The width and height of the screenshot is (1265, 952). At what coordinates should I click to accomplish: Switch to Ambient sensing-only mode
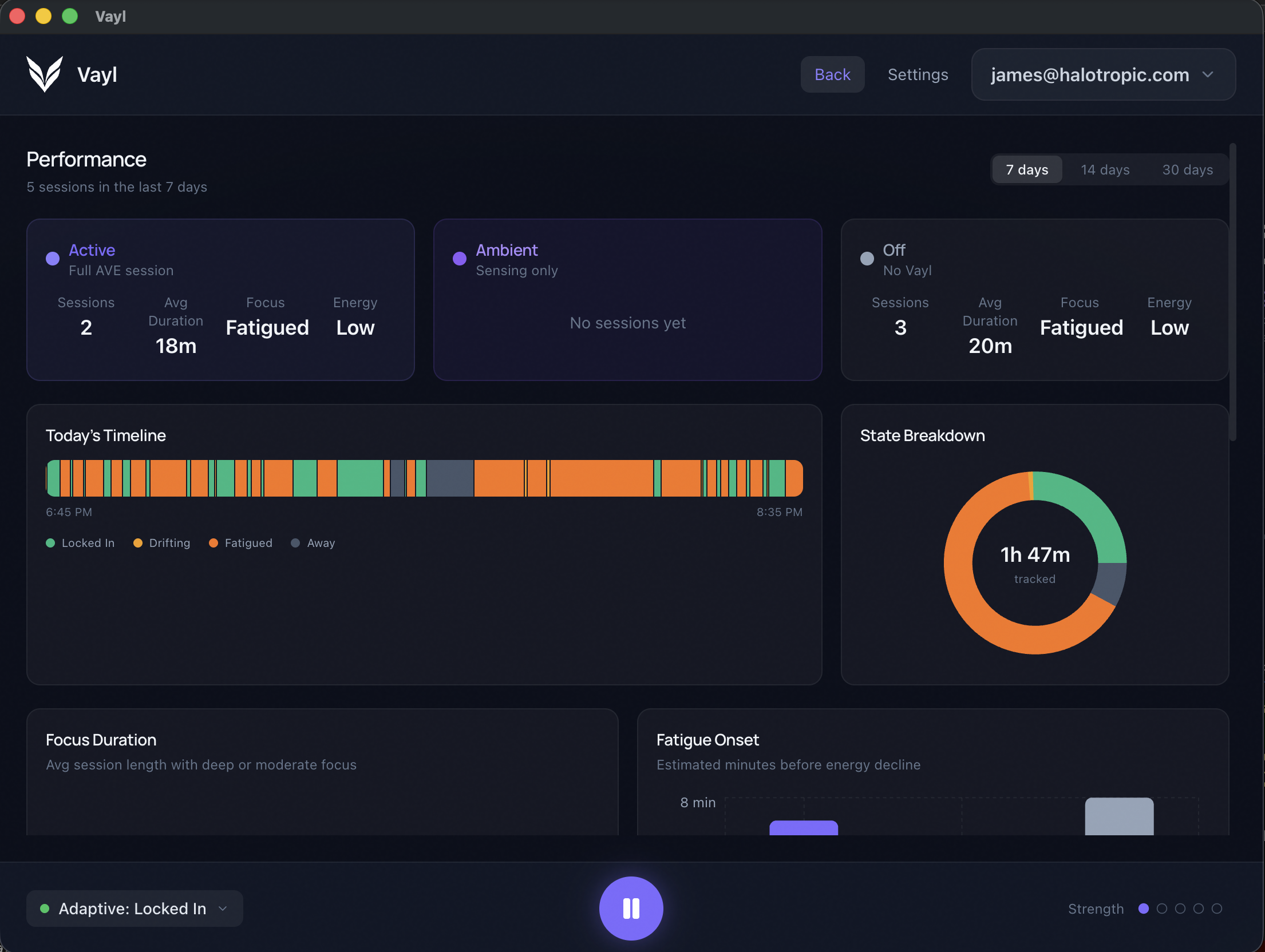click(627, 300)
